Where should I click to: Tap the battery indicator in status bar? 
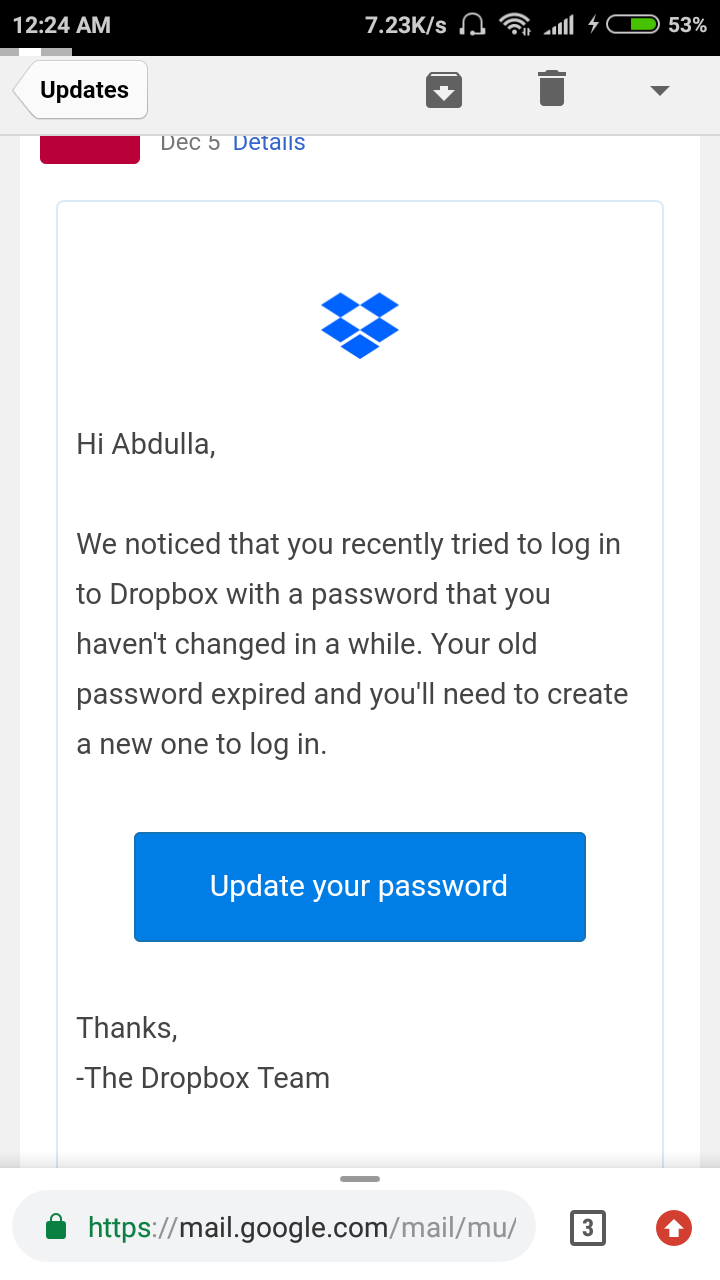(x=632, y=25)
